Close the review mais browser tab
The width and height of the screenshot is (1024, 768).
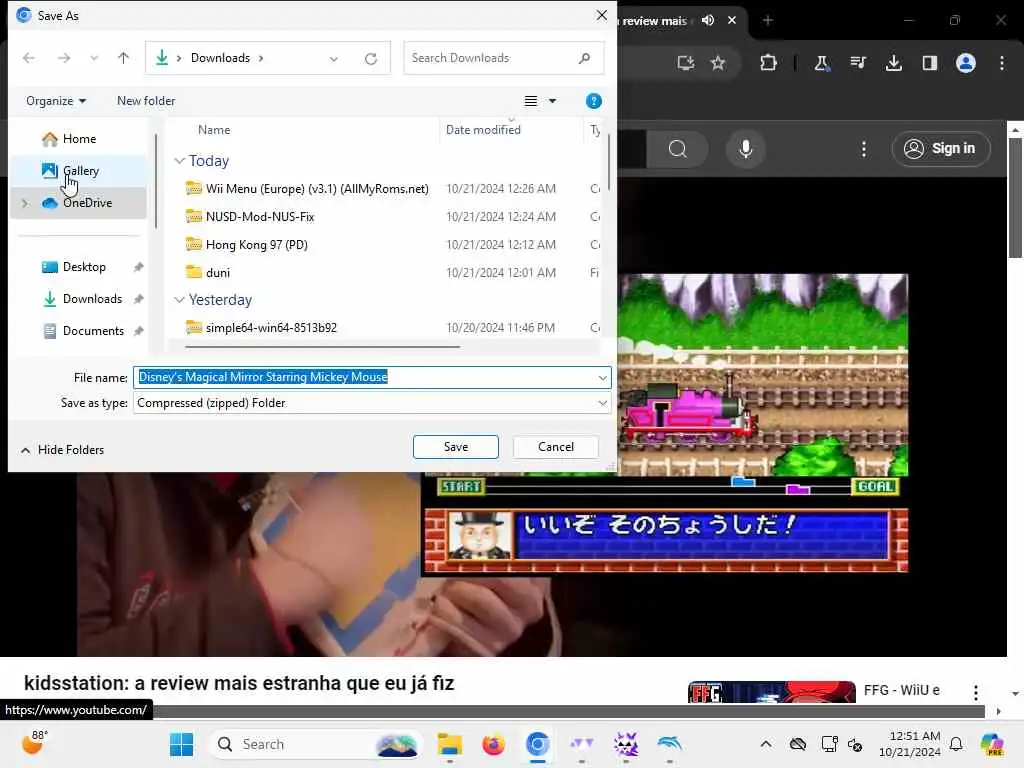pyautogui.click(x=732, y=20)
